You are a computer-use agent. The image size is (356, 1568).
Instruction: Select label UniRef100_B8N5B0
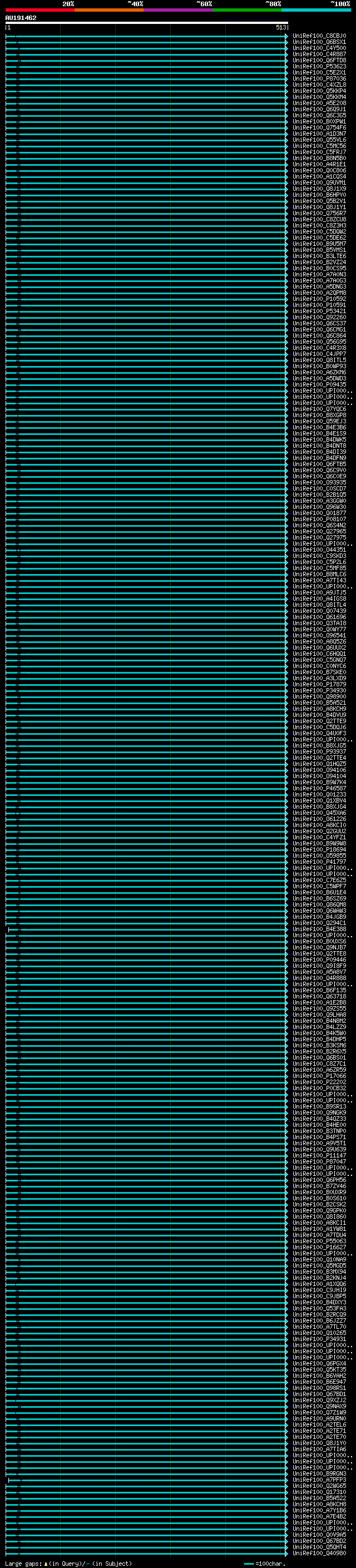pos(319,159)
